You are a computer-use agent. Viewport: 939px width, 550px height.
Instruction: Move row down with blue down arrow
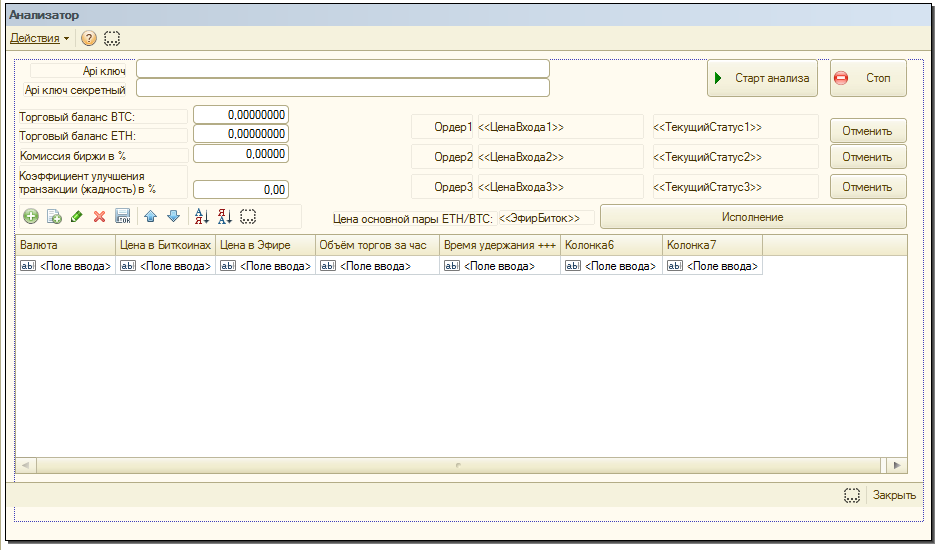[173, 216]
